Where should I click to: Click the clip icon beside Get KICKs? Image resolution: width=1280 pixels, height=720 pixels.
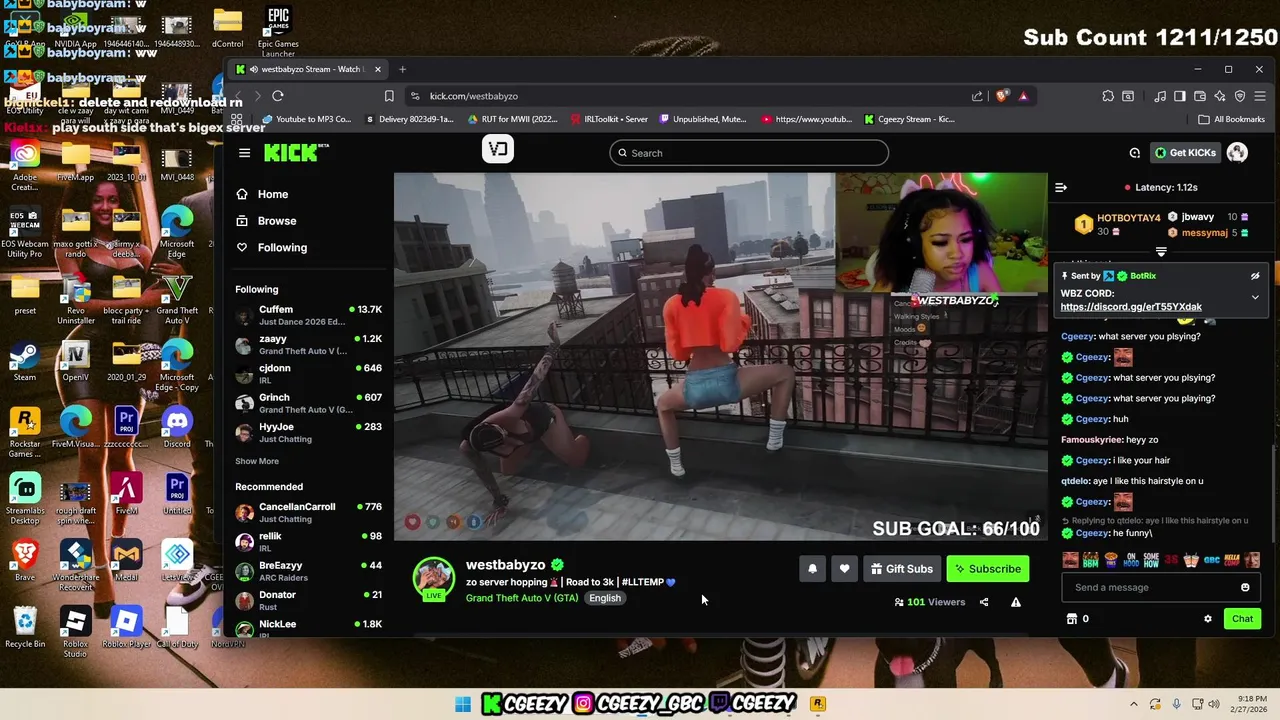pyautogui.click(x=1135, y=153)
